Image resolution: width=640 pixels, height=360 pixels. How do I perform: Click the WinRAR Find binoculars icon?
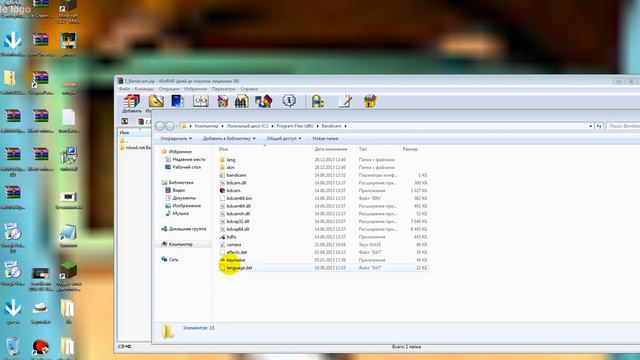[242, 101]
